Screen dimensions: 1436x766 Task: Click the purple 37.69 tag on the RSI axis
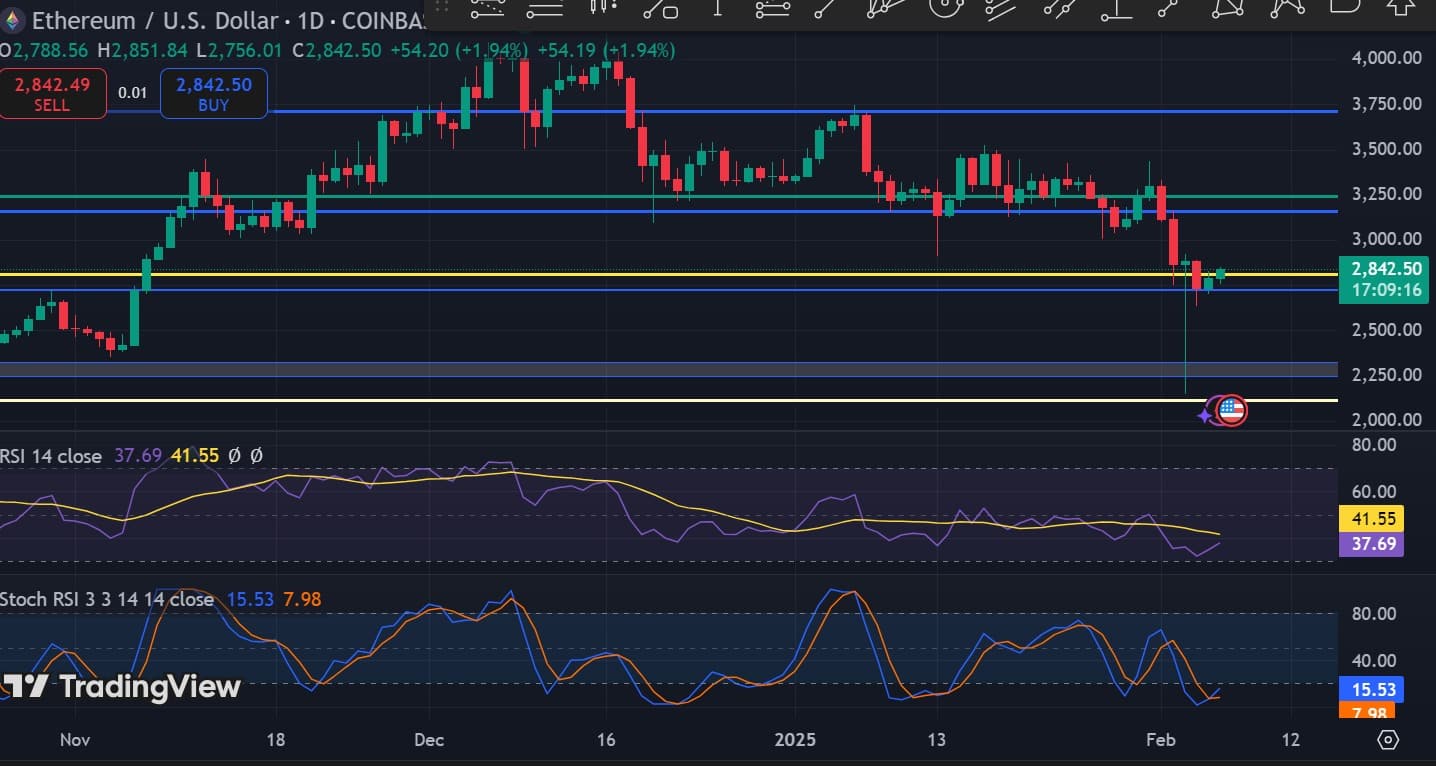(x=1371, y=544)
